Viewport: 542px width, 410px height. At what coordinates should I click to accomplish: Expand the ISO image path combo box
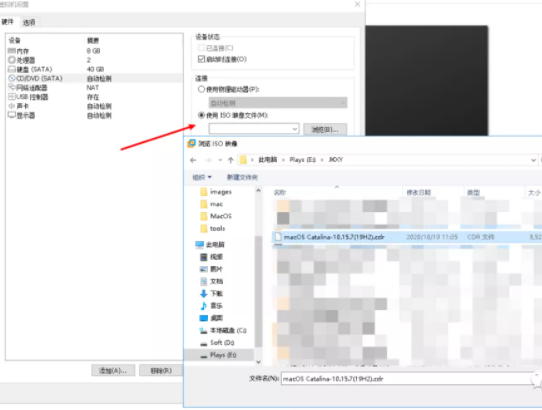click(x=295, y=129)
